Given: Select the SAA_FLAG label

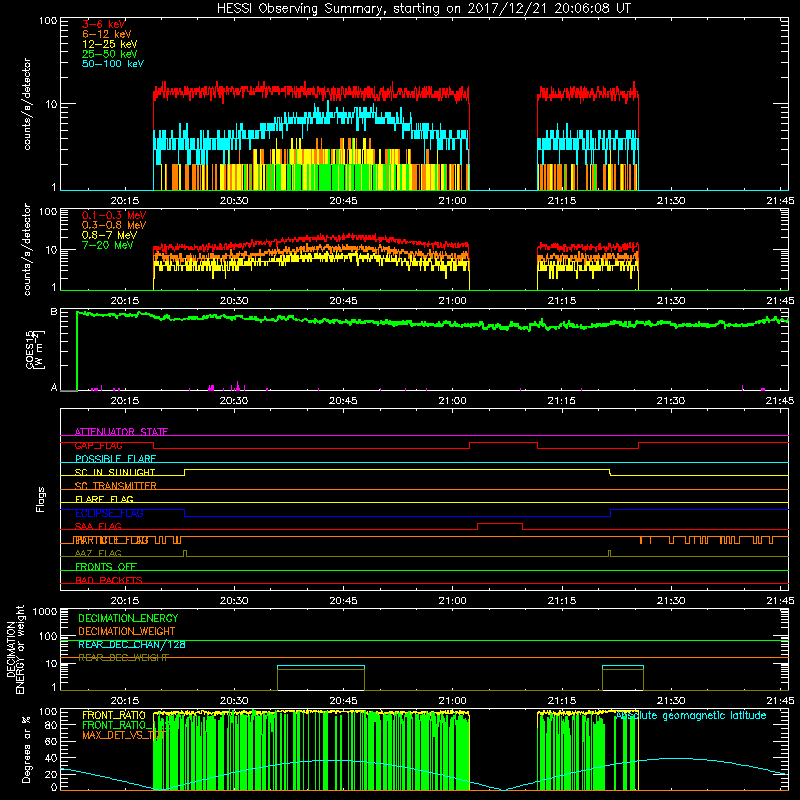Looking at the screenshot, I should click(x=98, y=526).
